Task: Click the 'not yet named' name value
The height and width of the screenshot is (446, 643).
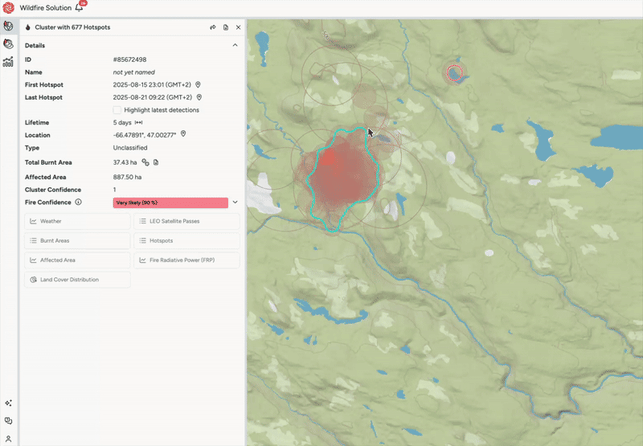Action: pyautogui.click(x=134, y=72)
